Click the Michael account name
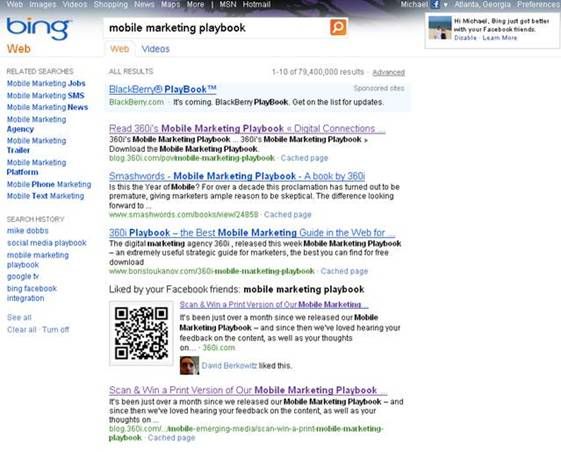 tap(414, 4)
